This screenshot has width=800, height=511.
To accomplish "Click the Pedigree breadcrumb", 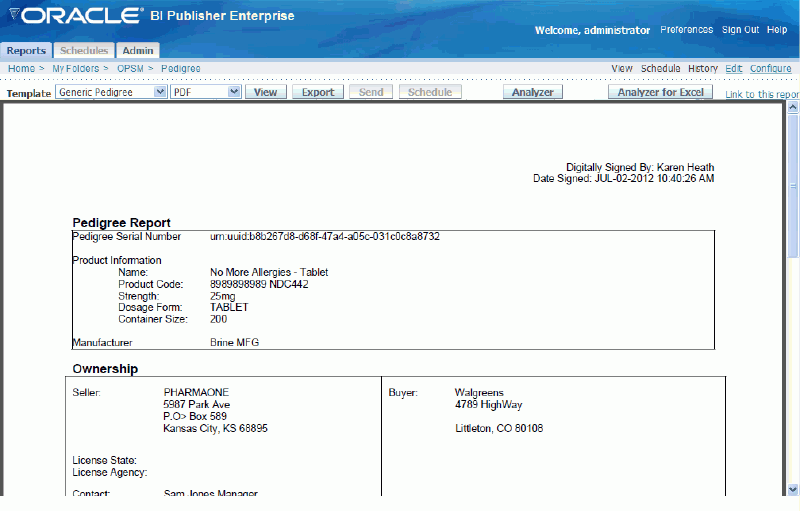I will pyautogui.click(x=181, y=68).
